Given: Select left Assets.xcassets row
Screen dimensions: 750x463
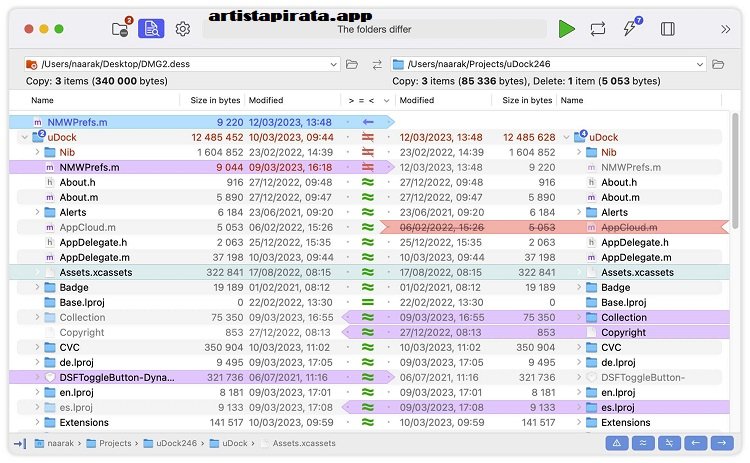Looking at the screenshot, I should pyautogui.click(x=175, y=272).
